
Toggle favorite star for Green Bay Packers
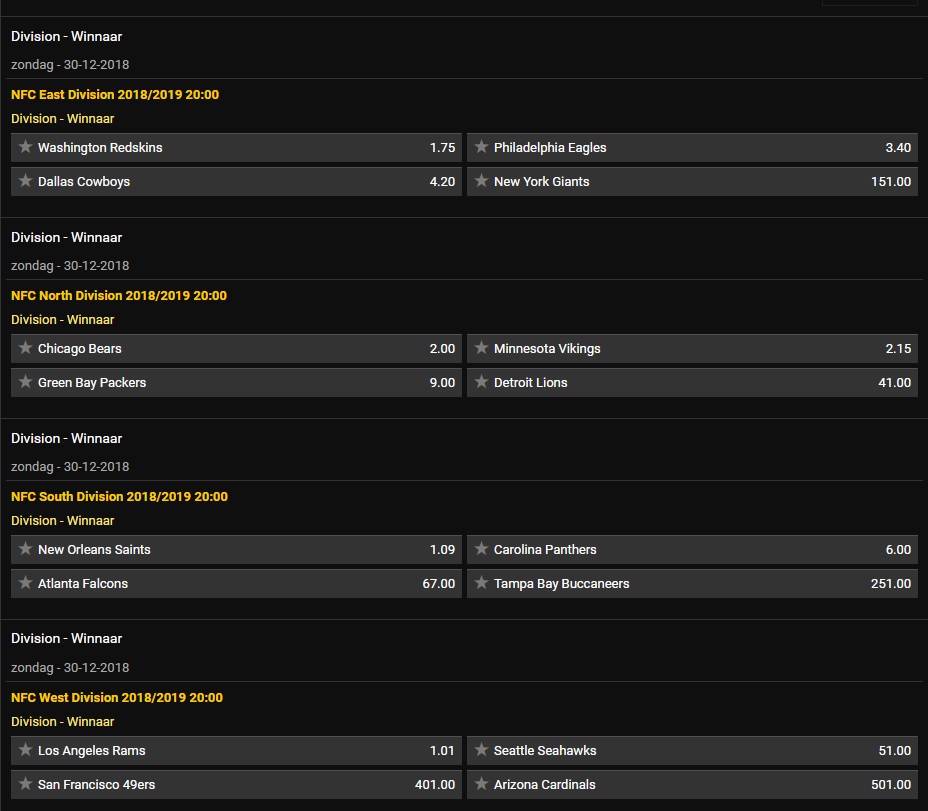(x=26, y=382)
